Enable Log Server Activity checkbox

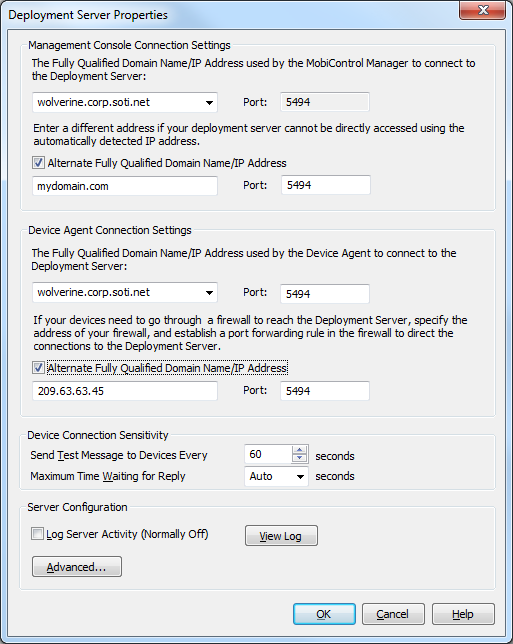pos(37,534)
